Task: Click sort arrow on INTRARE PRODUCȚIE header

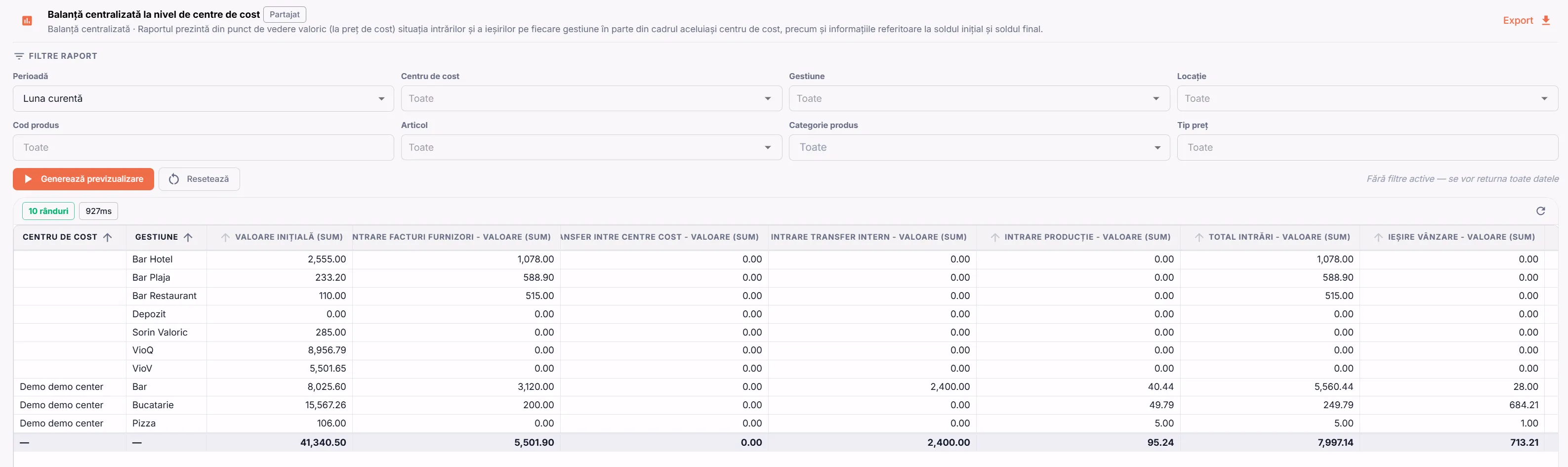Action: (994, 238)
